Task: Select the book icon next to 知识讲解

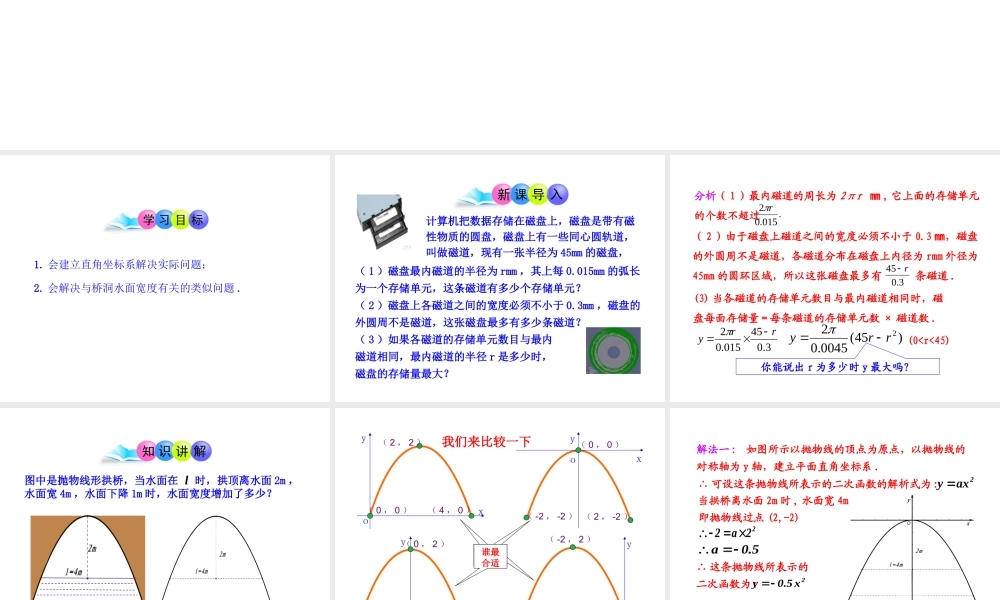Action: tap(118, 450)
